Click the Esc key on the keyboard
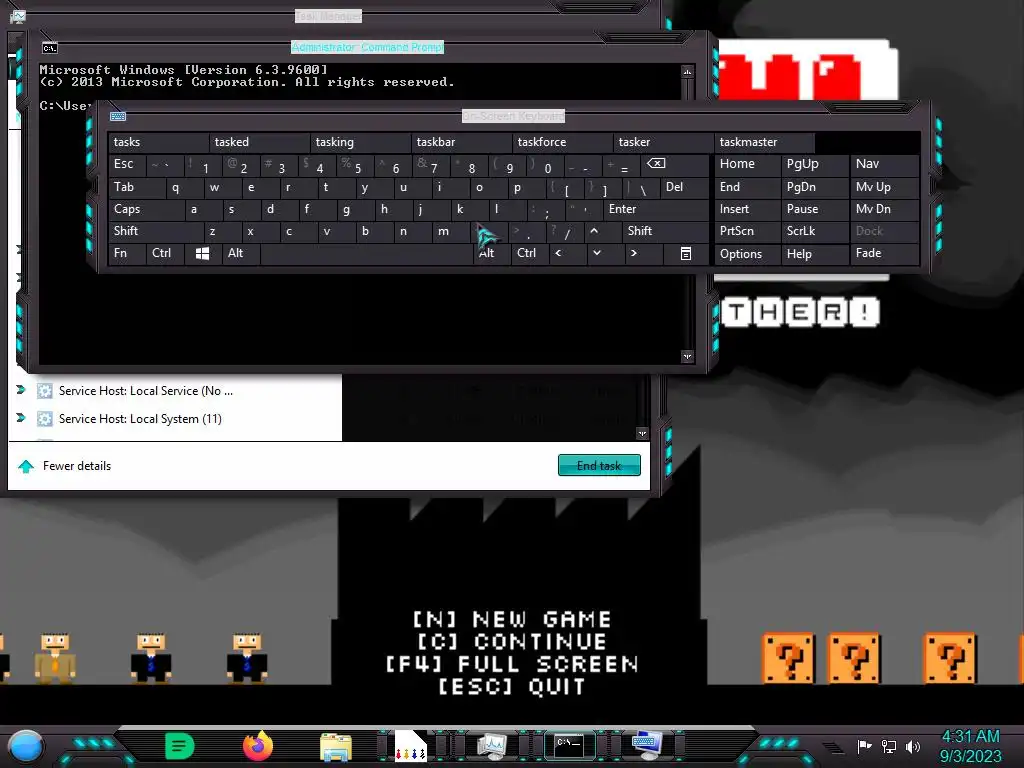 (x=127, y=164)
